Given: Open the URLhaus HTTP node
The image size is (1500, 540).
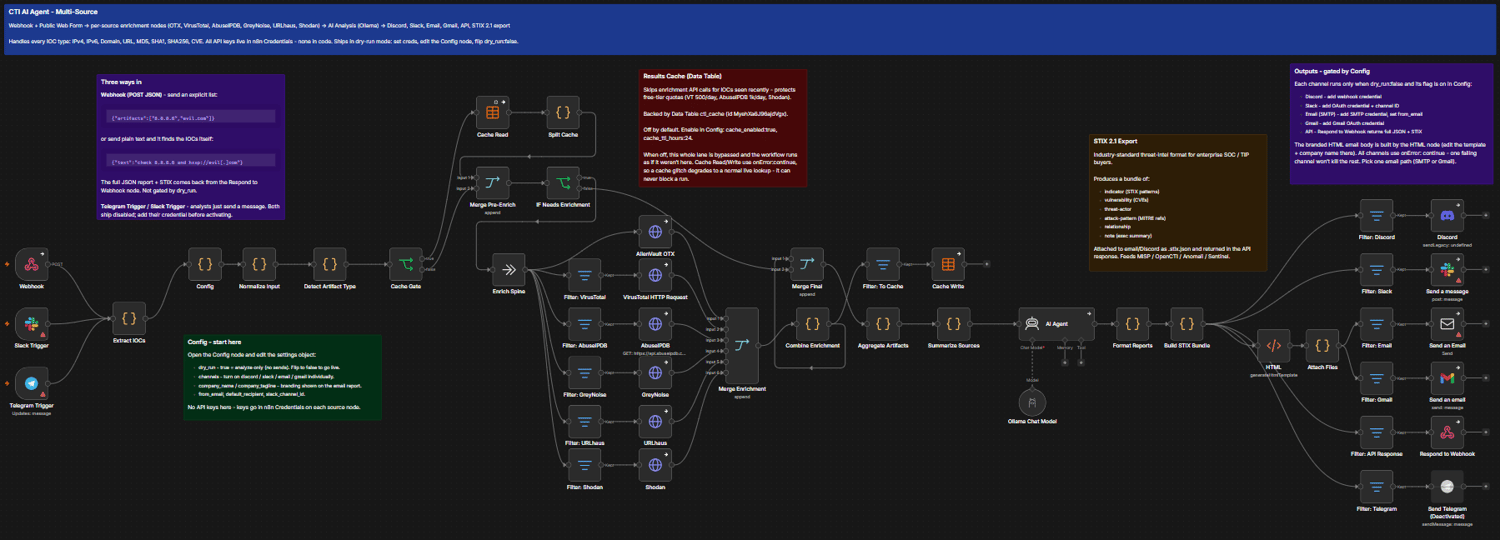Looking at the screenshot, I should tap(655, 421).
